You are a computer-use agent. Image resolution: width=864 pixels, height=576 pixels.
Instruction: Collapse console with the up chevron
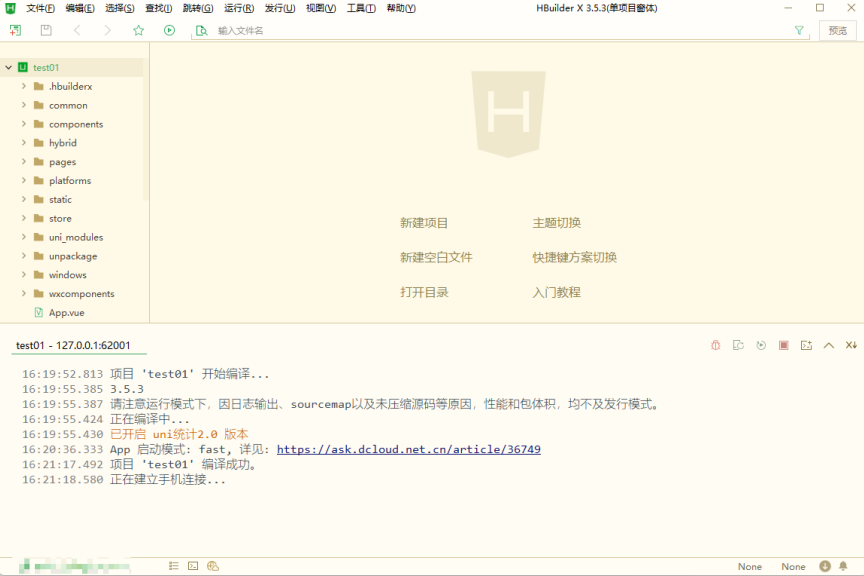pos(829,345)
